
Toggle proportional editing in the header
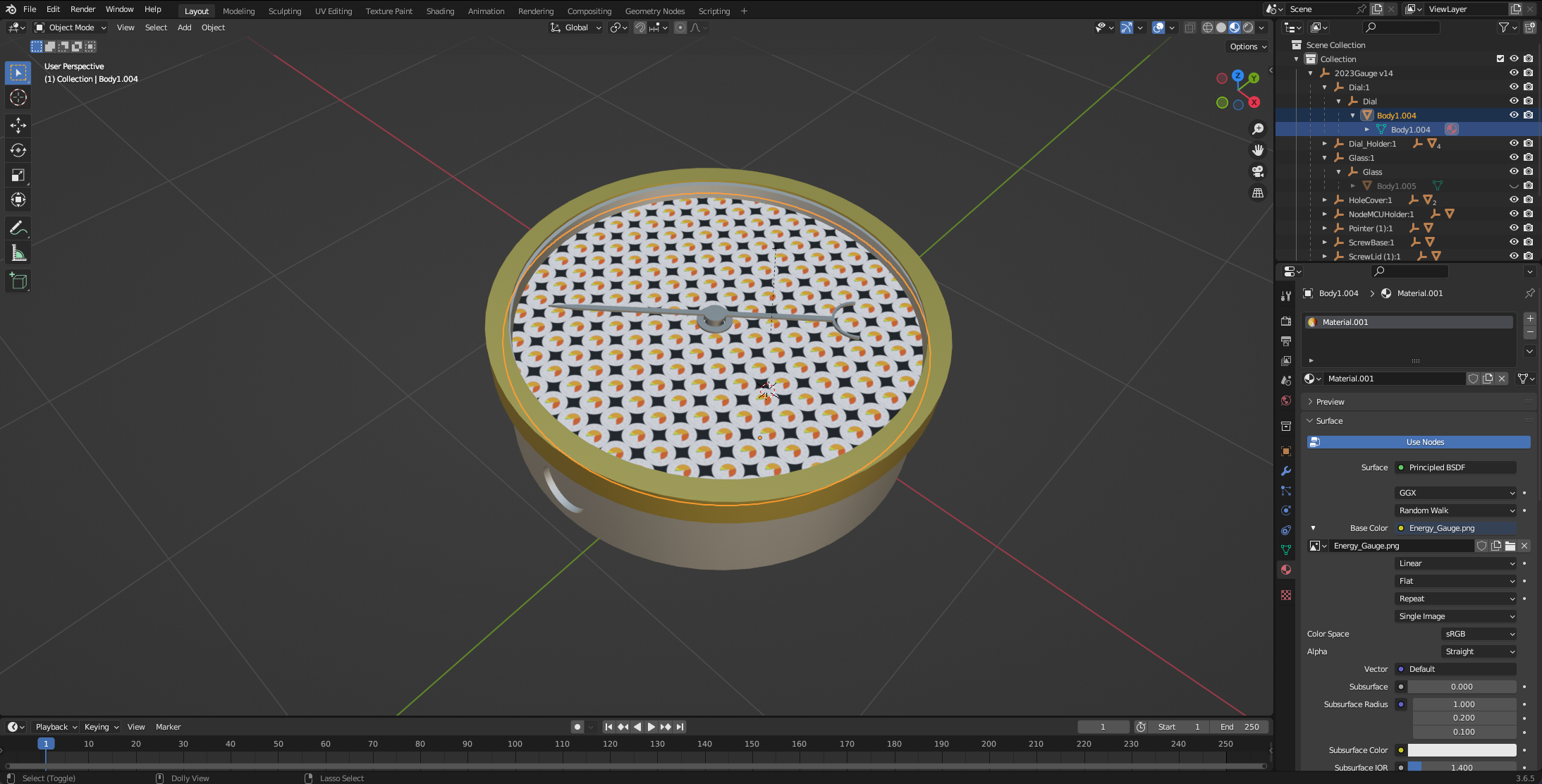coord(680,27)
